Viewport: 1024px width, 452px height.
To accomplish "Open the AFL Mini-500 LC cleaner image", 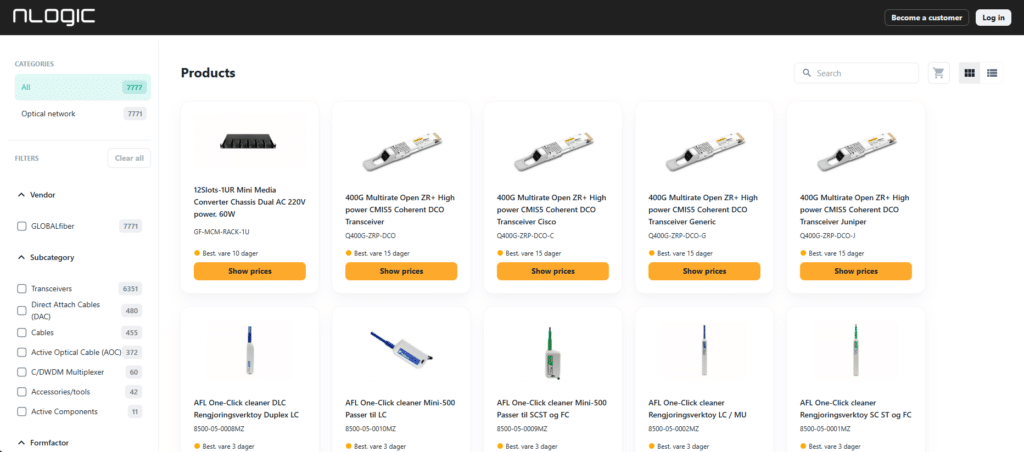I will pyautogui.click(x=401, y=351).
